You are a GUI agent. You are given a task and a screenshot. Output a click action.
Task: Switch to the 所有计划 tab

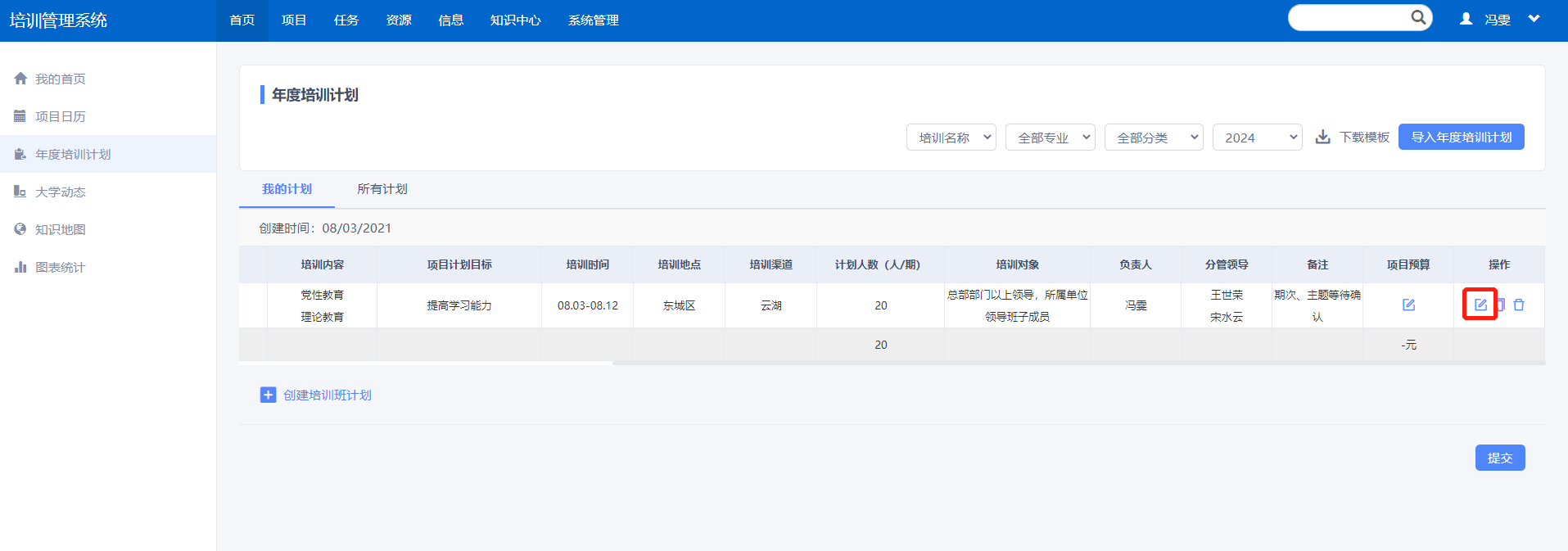pyautogui.click(x=382, y=189)
